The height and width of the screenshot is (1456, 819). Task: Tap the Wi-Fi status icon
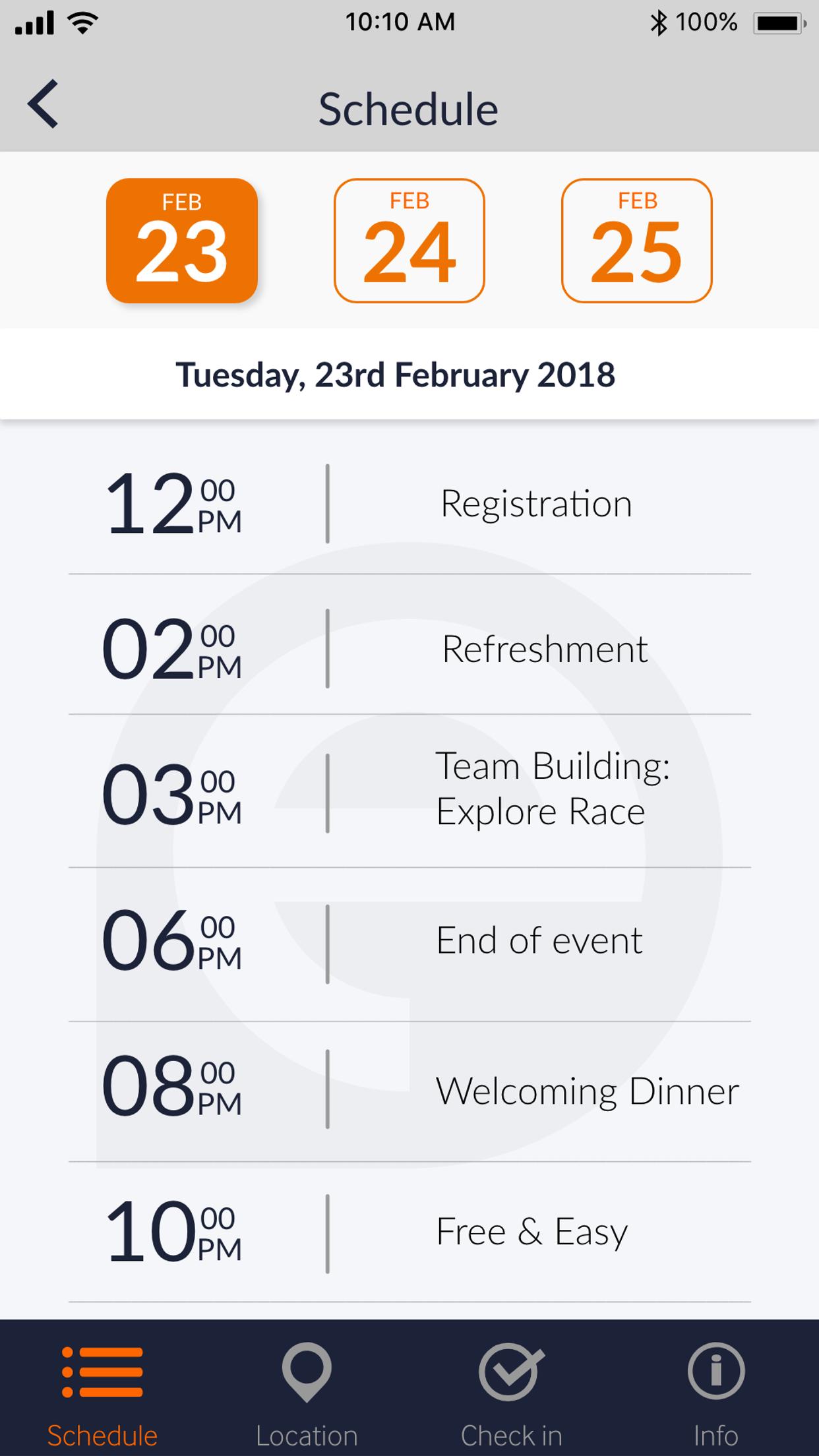click(83, 23)
